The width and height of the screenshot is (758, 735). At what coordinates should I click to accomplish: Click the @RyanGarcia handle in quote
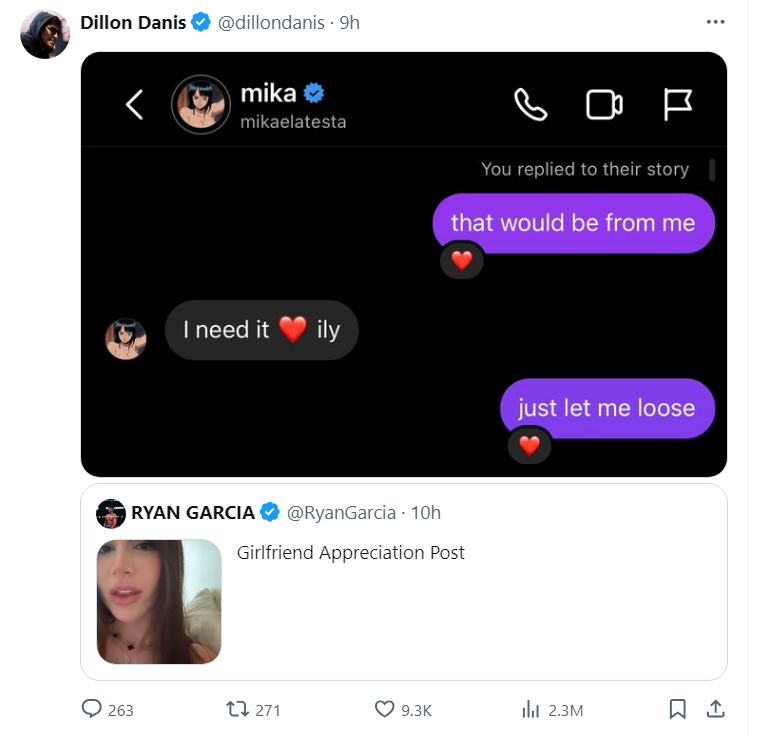[340, 512]
